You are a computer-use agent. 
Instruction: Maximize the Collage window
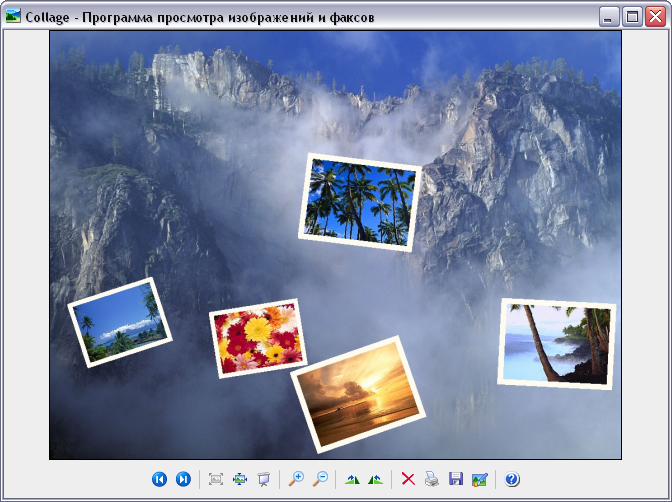[x=632, y=17]
